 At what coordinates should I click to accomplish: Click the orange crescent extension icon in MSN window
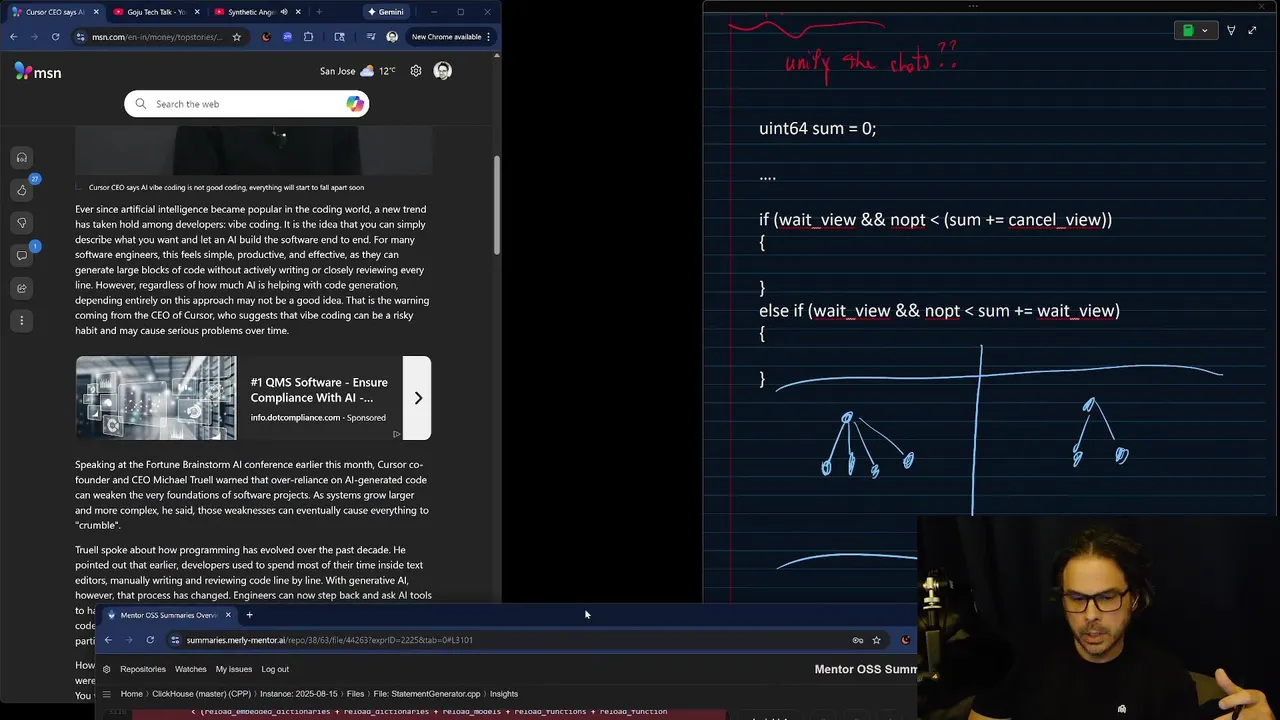coord(266,37)
